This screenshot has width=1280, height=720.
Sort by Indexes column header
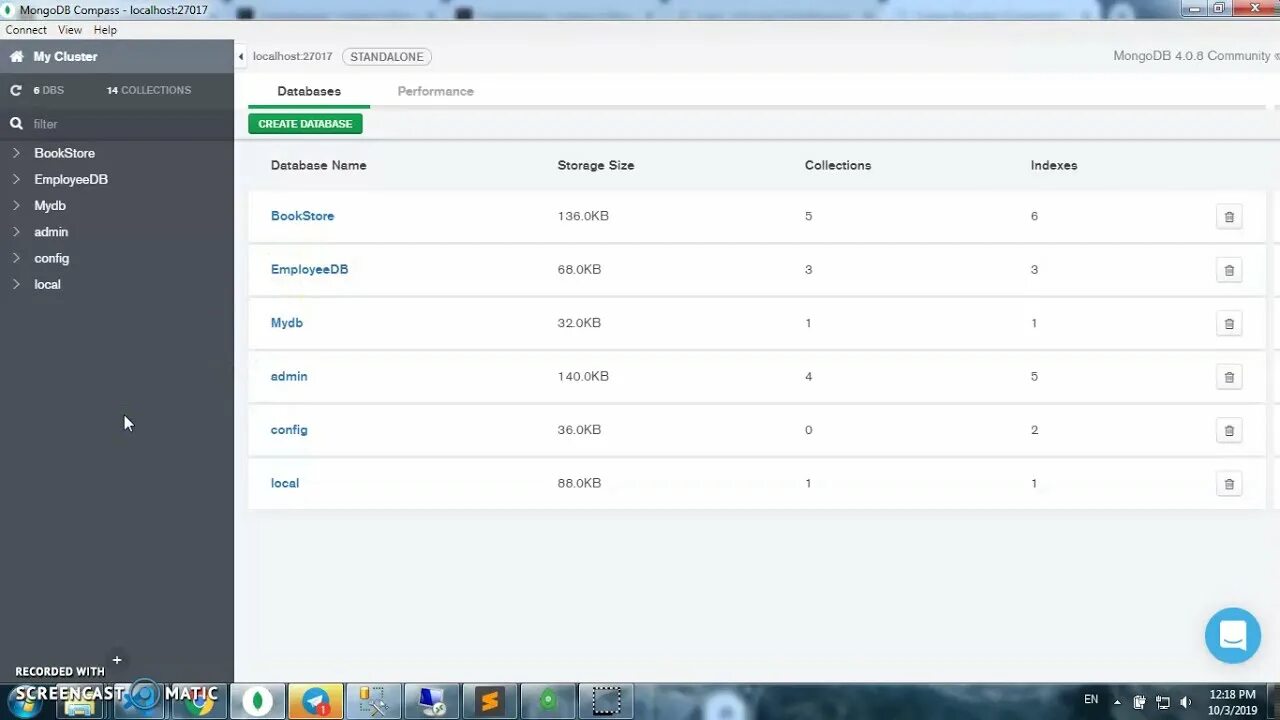[x=1054, y=165]
